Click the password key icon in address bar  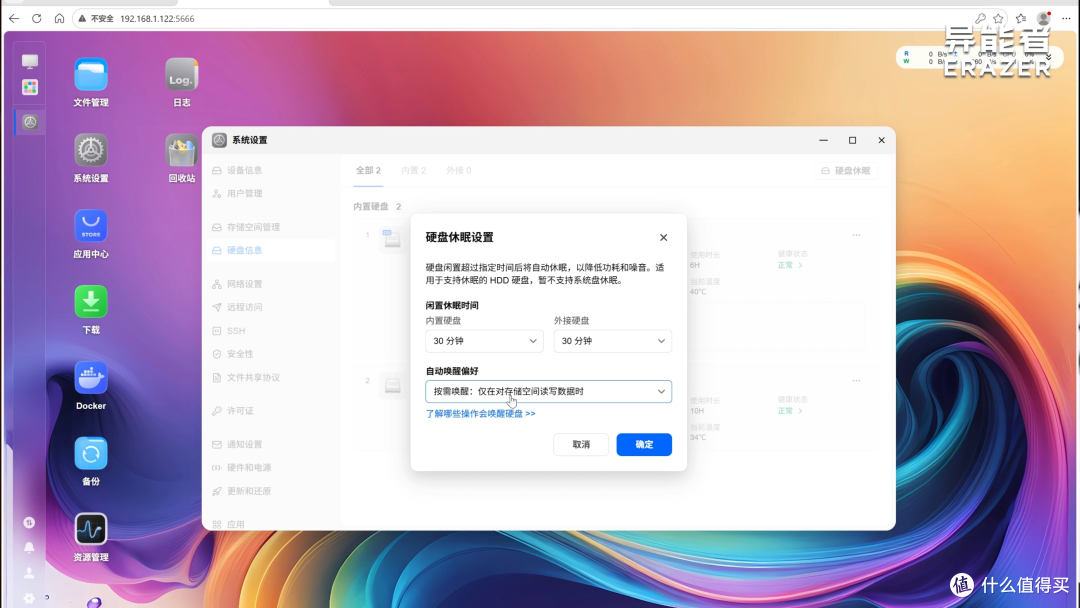pyautogui.click(x=980, y=19)
